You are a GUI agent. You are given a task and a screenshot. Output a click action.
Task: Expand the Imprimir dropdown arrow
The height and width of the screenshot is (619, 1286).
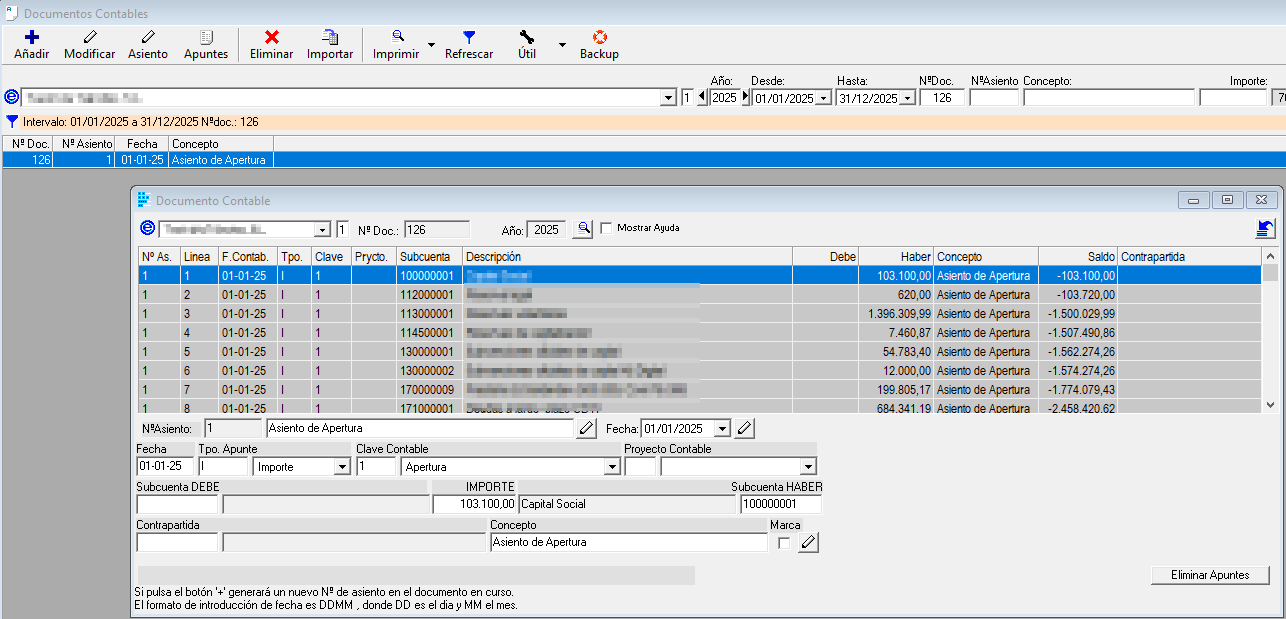click(x=431, y=45)
